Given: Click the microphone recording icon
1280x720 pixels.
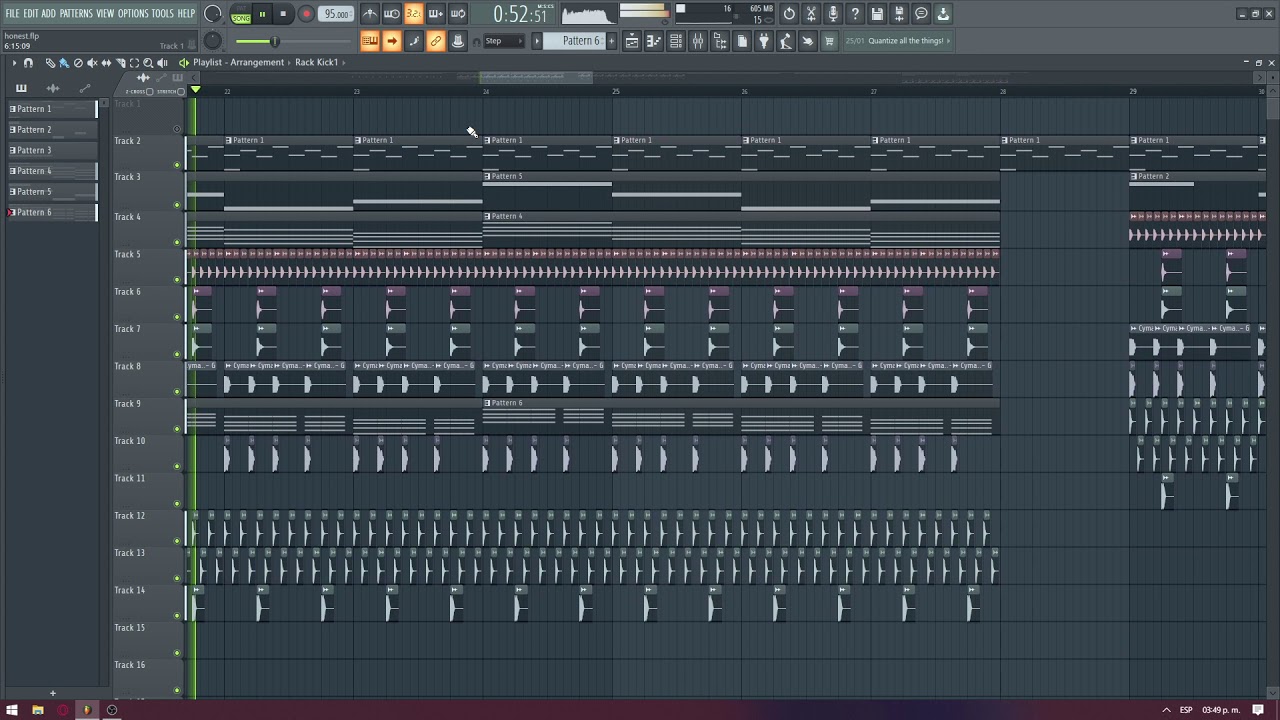Looking at the screenshot, I should click(833, 14).
